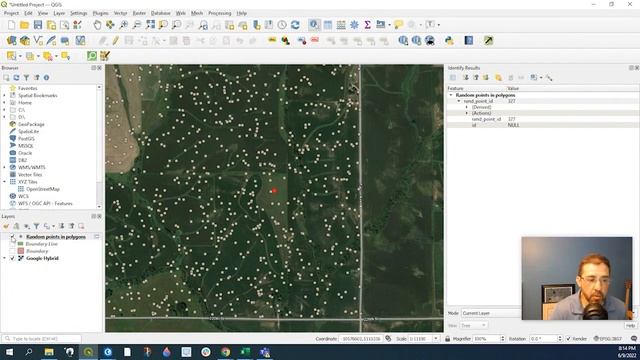Toggle the Render checkbox in status bar
The width and height of the screenshot is (640, 360).
[568, 339]
